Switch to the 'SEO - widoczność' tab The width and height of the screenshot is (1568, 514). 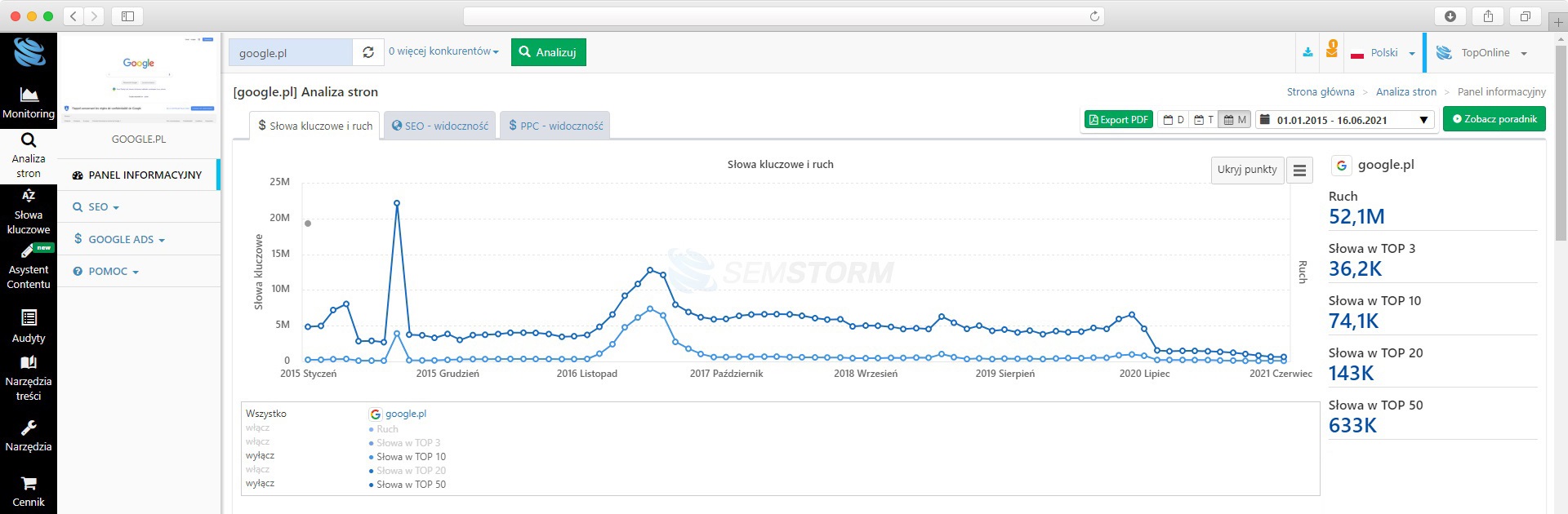[x=439, y=126]
